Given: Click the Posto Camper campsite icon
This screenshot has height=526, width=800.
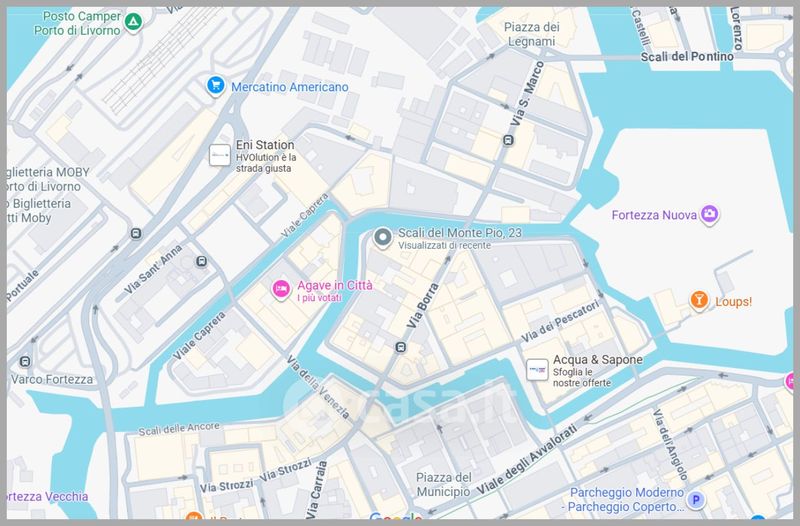Looking at the screenshot, I should click(x=133, y=22).
